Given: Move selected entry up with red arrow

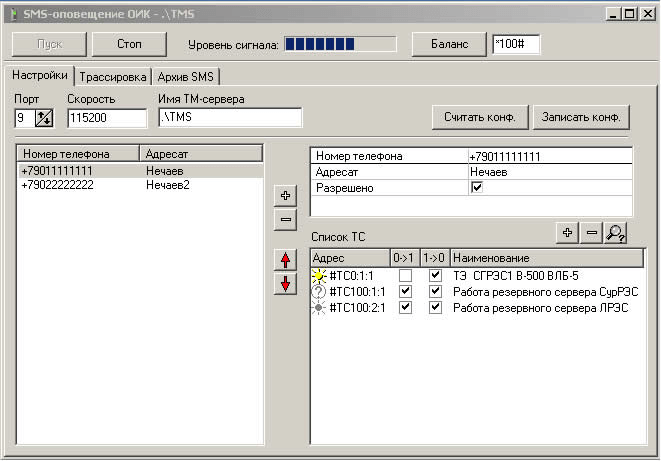Looking at the screenshot, I should coord(285,260).
